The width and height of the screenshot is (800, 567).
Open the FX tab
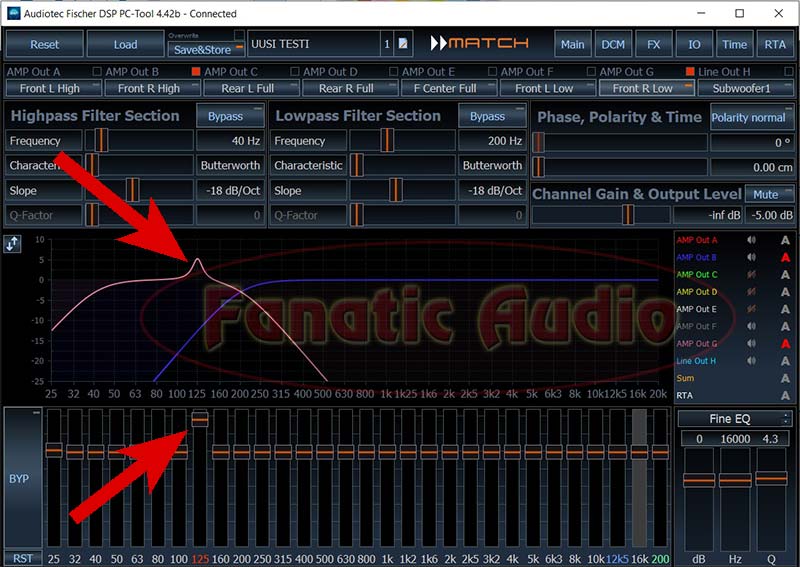tap(654, 44)
